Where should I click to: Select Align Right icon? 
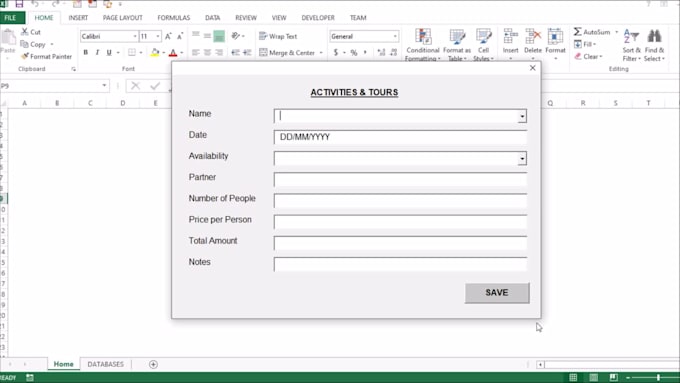pos(219,52)
